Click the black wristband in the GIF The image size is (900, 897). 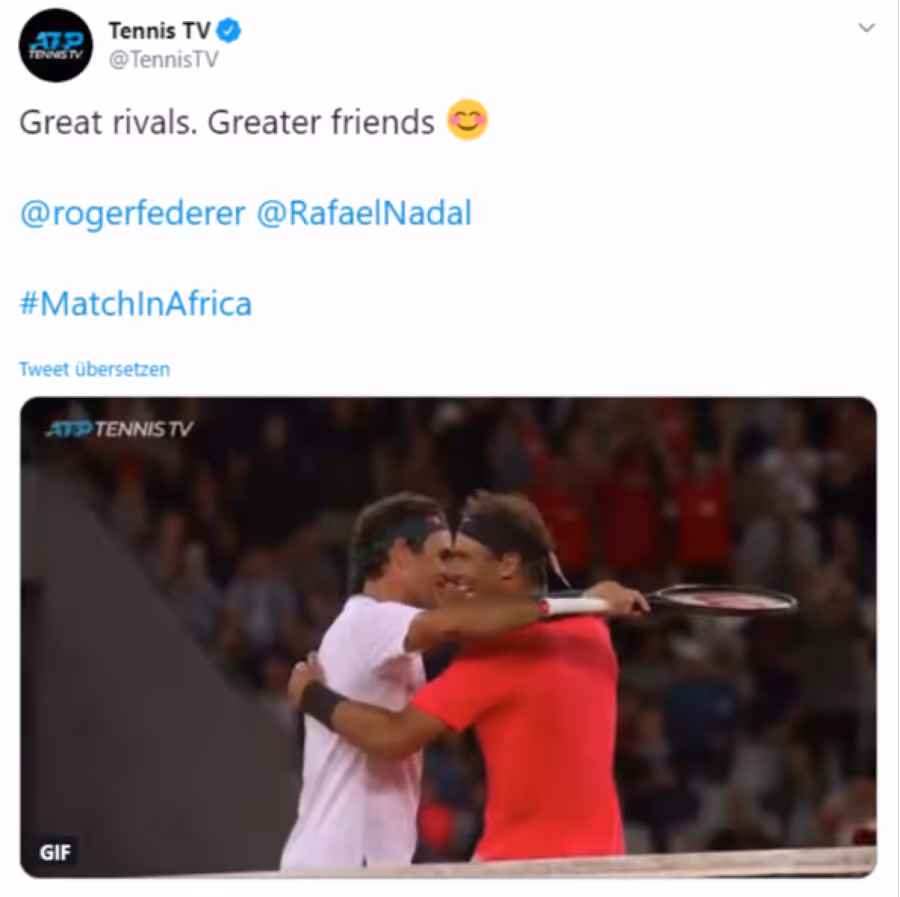321,705
